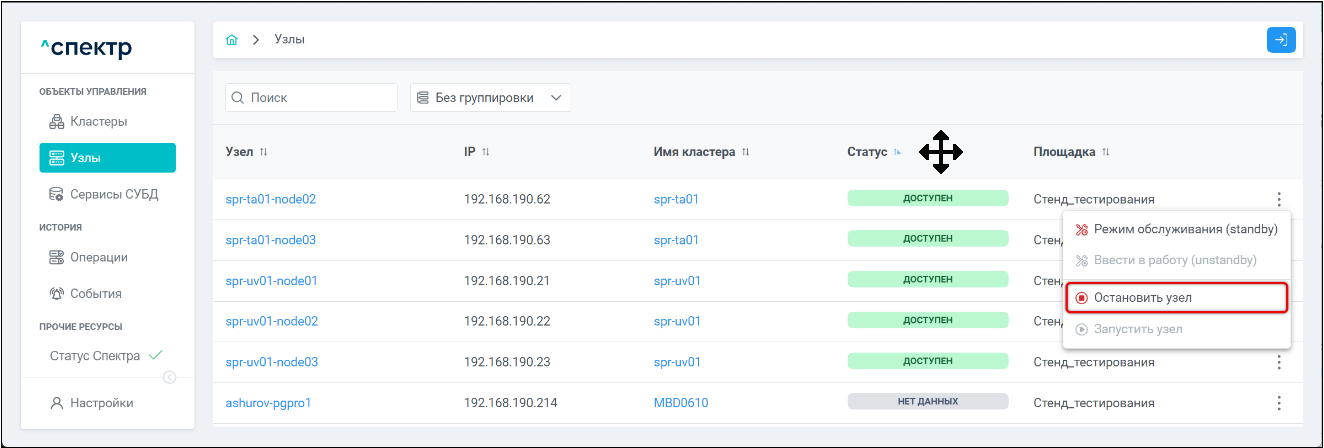1324x448 pixels.
Task: Sort by Имя кластера column icon
Action: click(x=746, y=152)
